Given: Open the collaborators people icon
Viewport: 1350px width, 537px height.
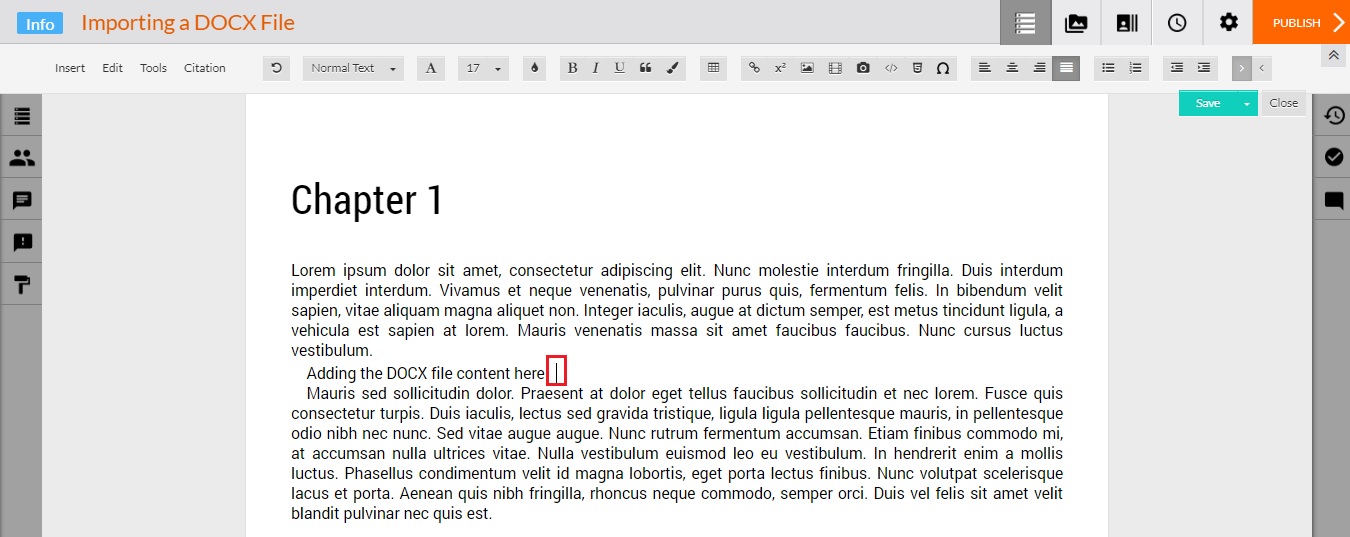Looking at the screenshot, I should 21,158.
